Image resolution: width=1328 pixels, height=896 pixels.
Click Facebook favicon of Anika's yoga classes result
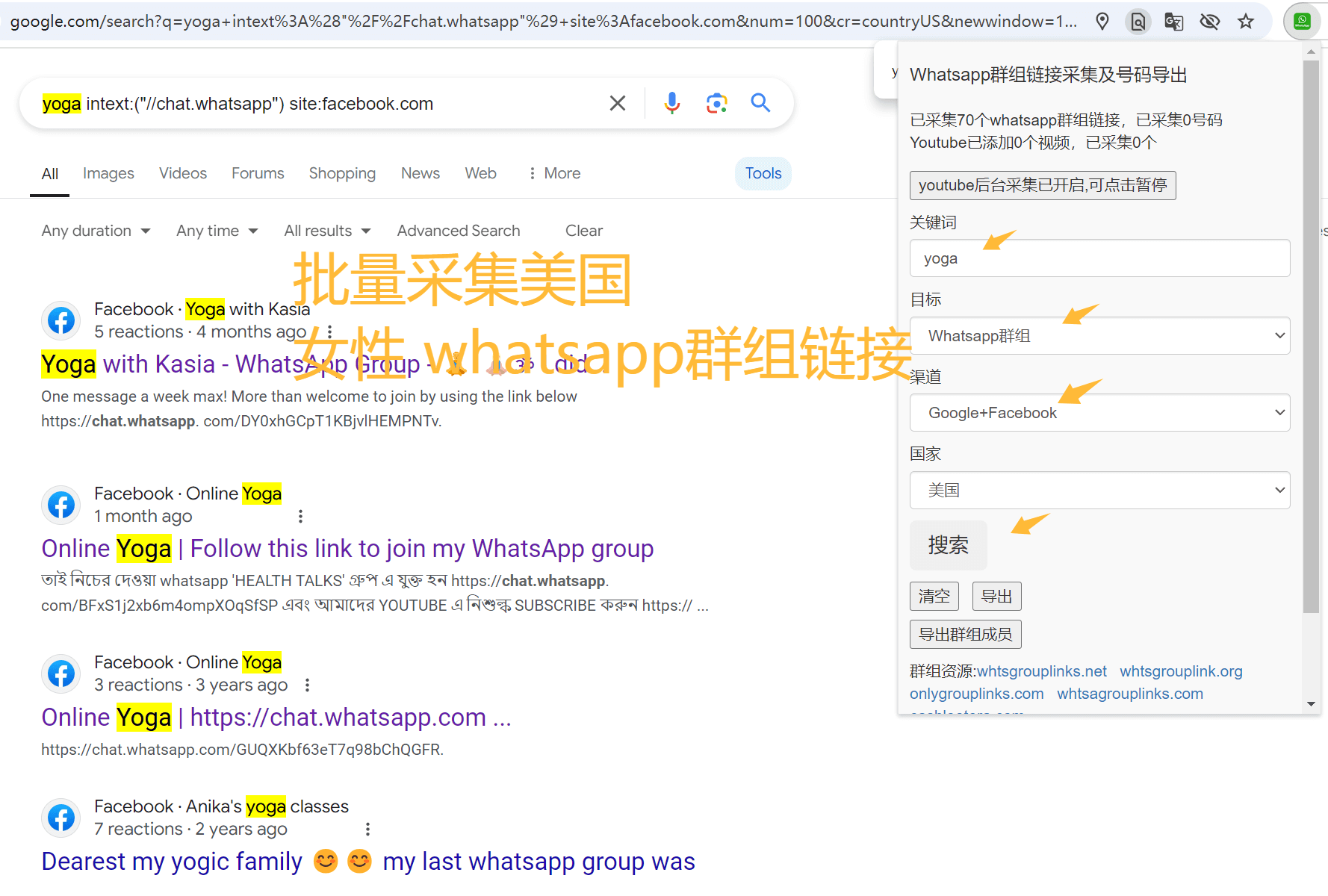coord(61,818)
